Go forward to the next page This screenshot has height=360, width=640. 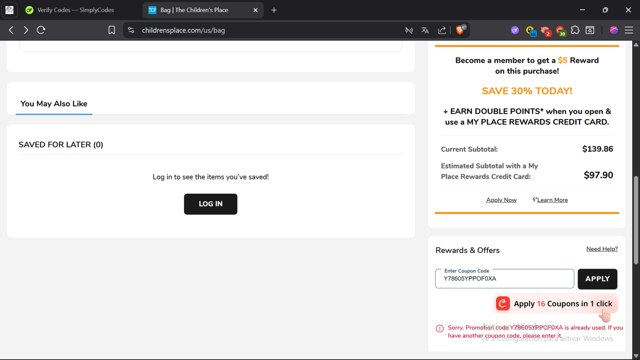(x=26, y=30)
